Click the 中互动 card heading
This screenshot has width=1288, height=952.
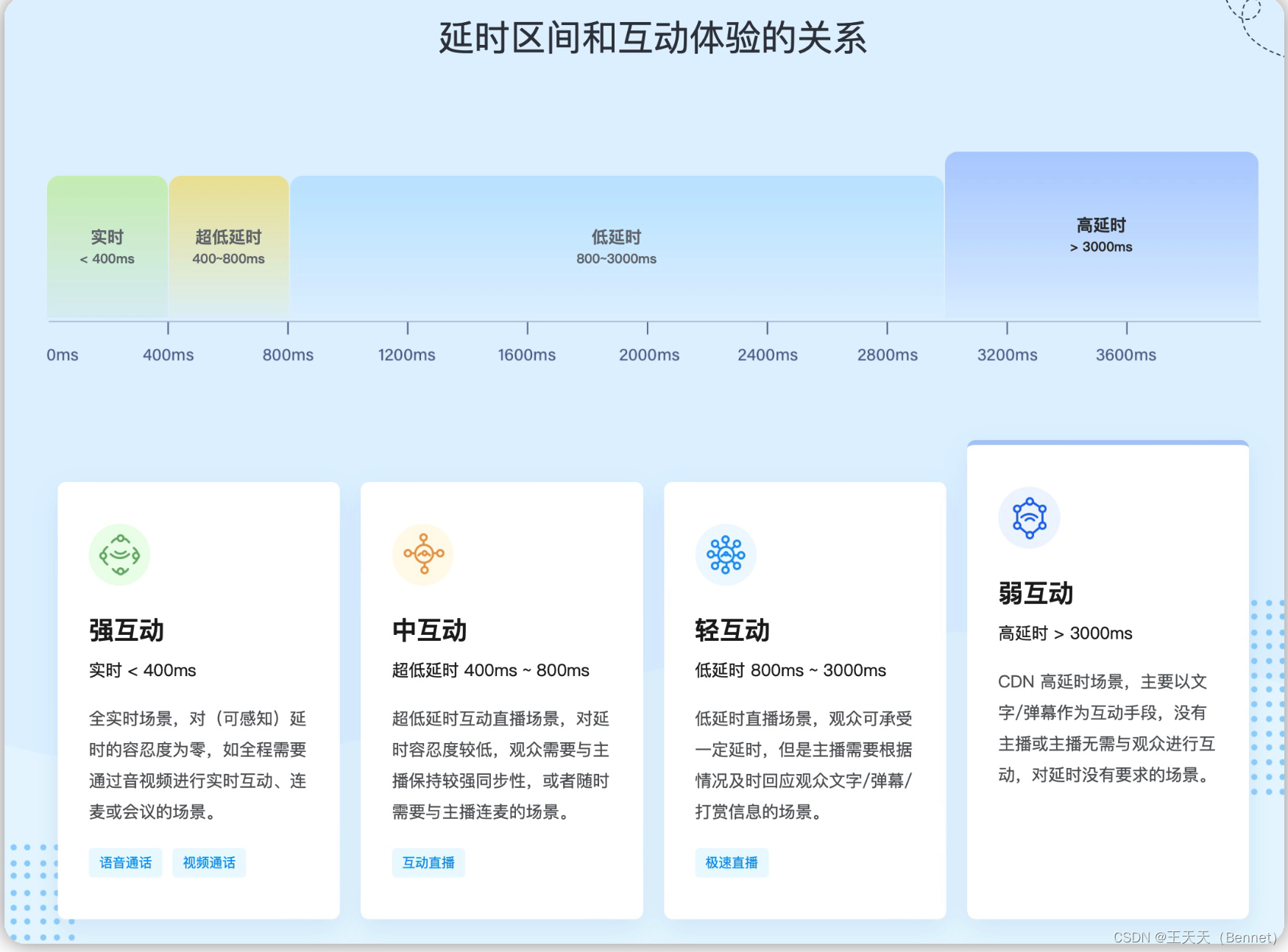pyautogui.click(x=430, y=630)
